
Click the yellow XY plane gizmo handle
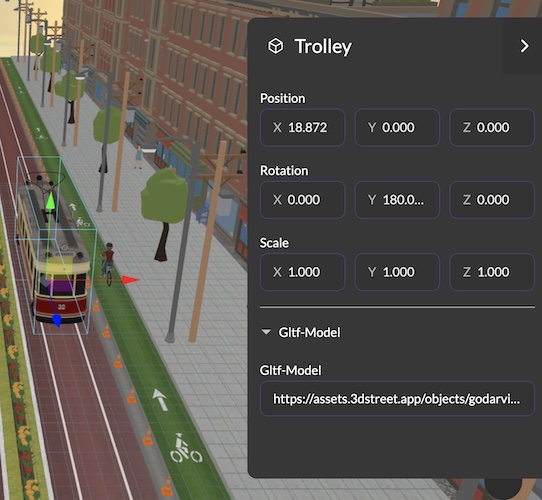pos(59,268)
